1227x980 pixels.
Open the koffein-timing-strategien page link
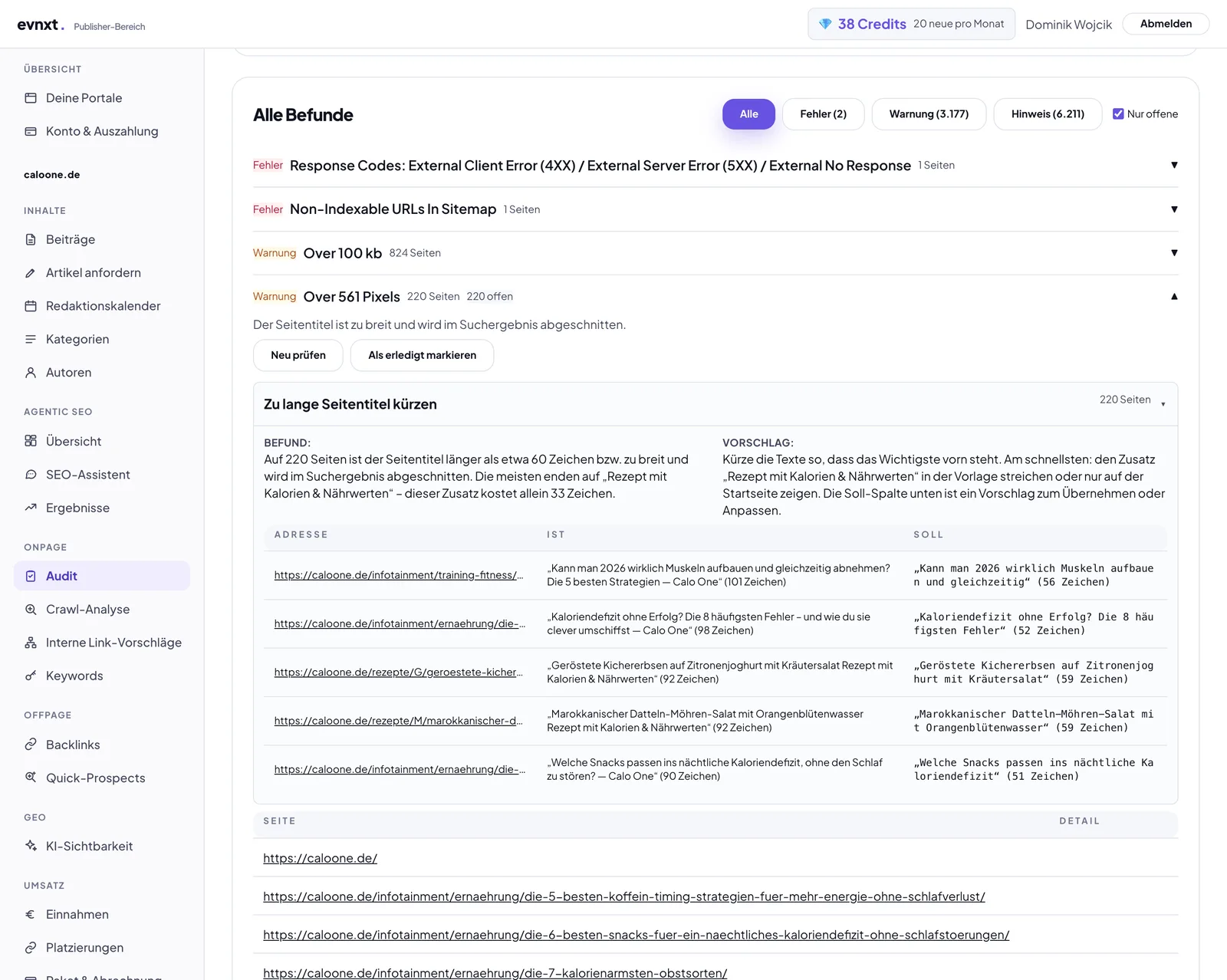(x=623, y=896)
